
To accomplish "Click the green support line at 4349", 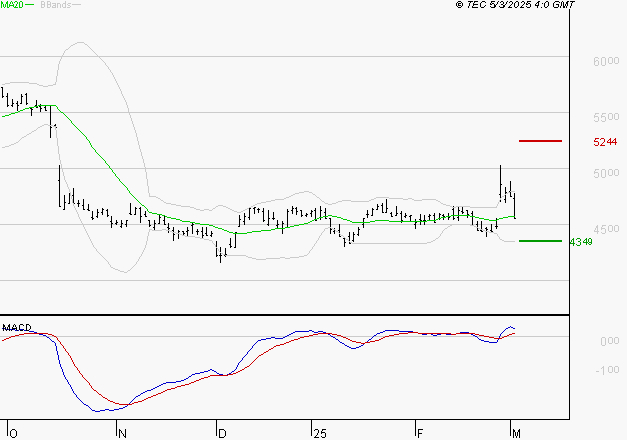I will coord(540,241).
